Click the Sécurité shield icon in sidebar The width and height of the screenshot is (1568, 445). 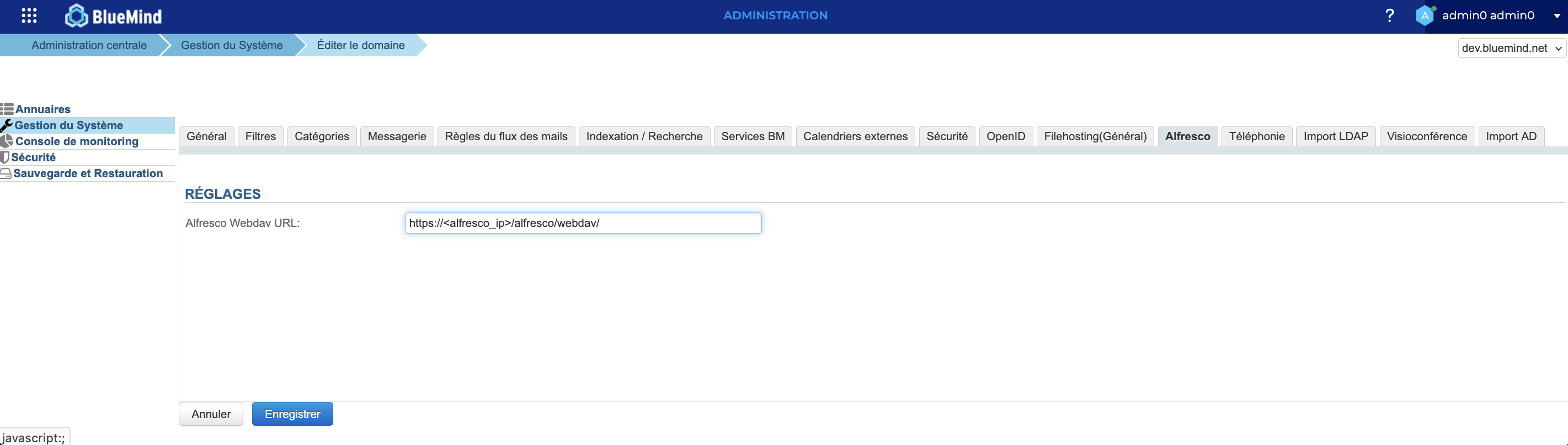point(6,157)
